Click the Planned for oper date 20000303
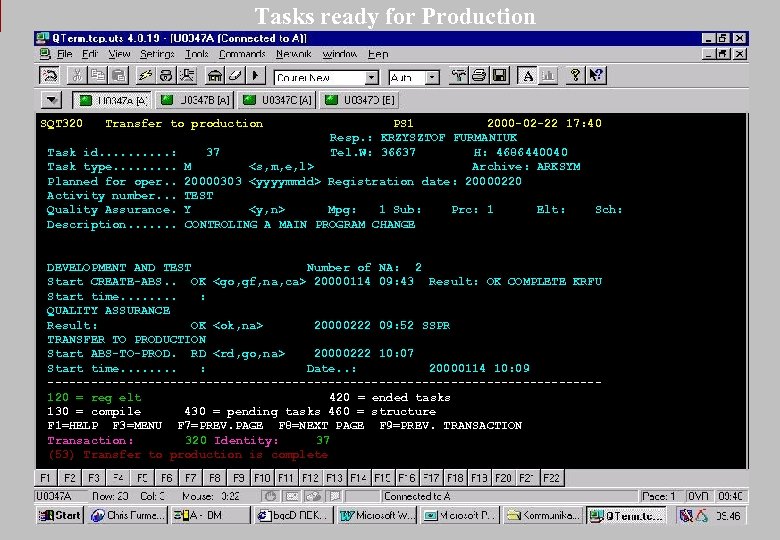Image resolution: width=780 pixels, height=540 pixels. (x=213, y=181)
